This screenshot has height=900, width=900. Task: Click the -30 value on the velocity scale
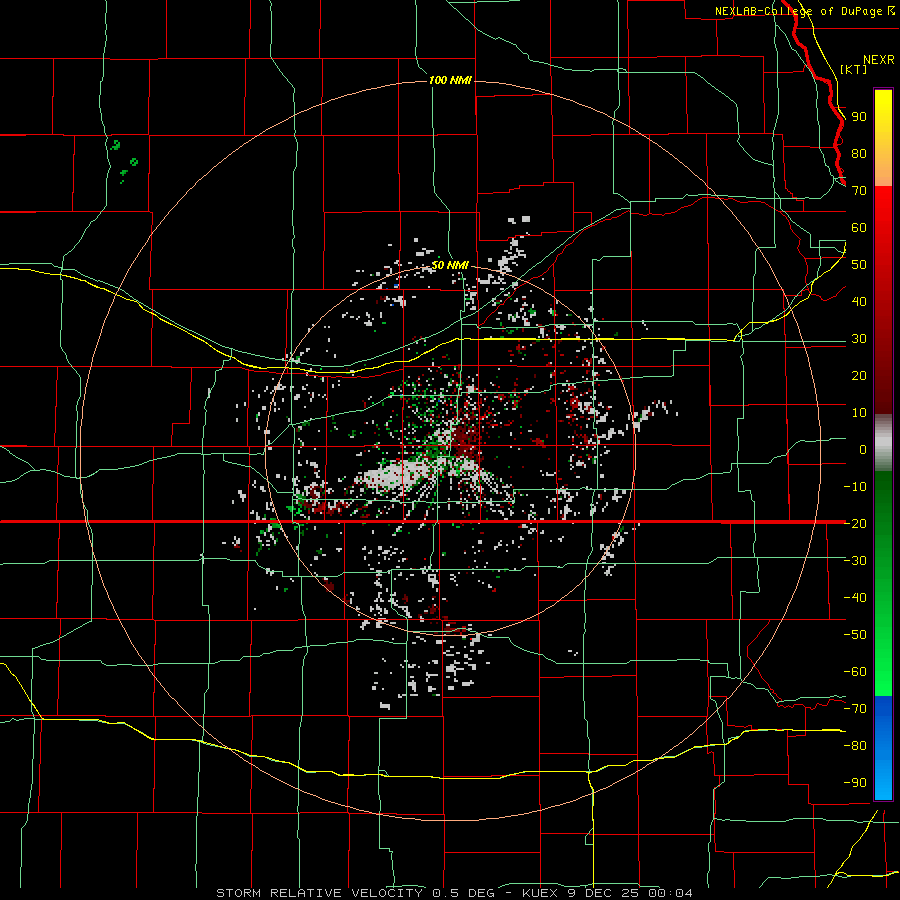coord(855,561)
